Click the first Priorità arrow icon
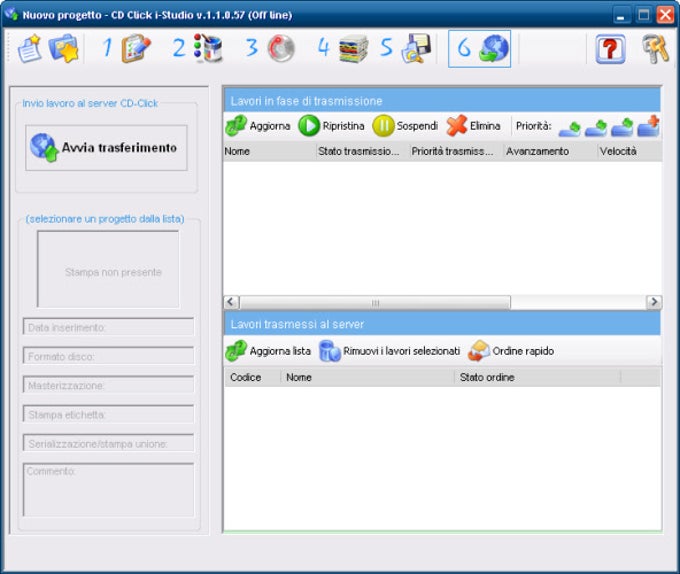The height and width of the screenshot is (574, 680). [x=570, y=129]
